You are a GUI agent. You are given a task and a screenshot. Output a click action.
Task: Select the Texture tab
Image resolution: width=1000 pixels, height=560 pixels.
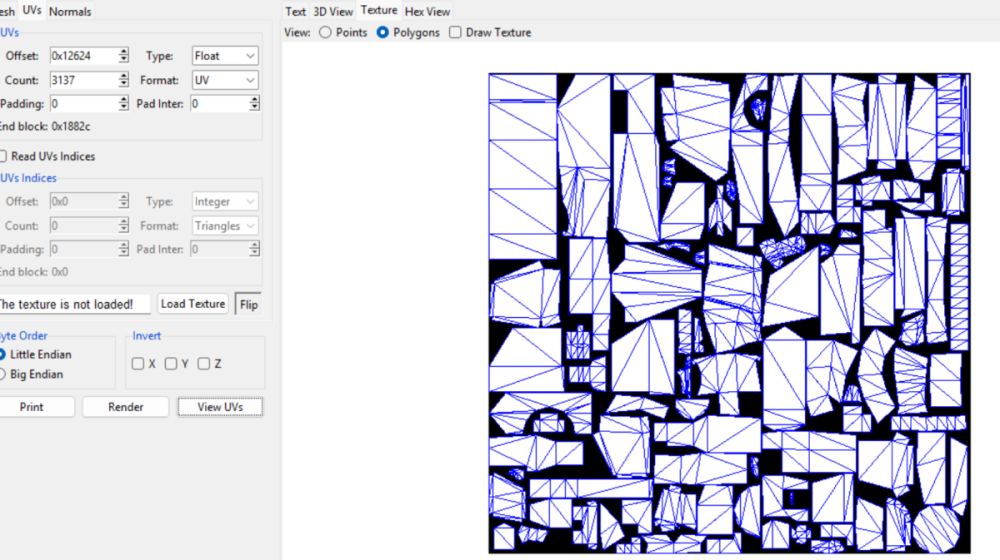[379, 10]
